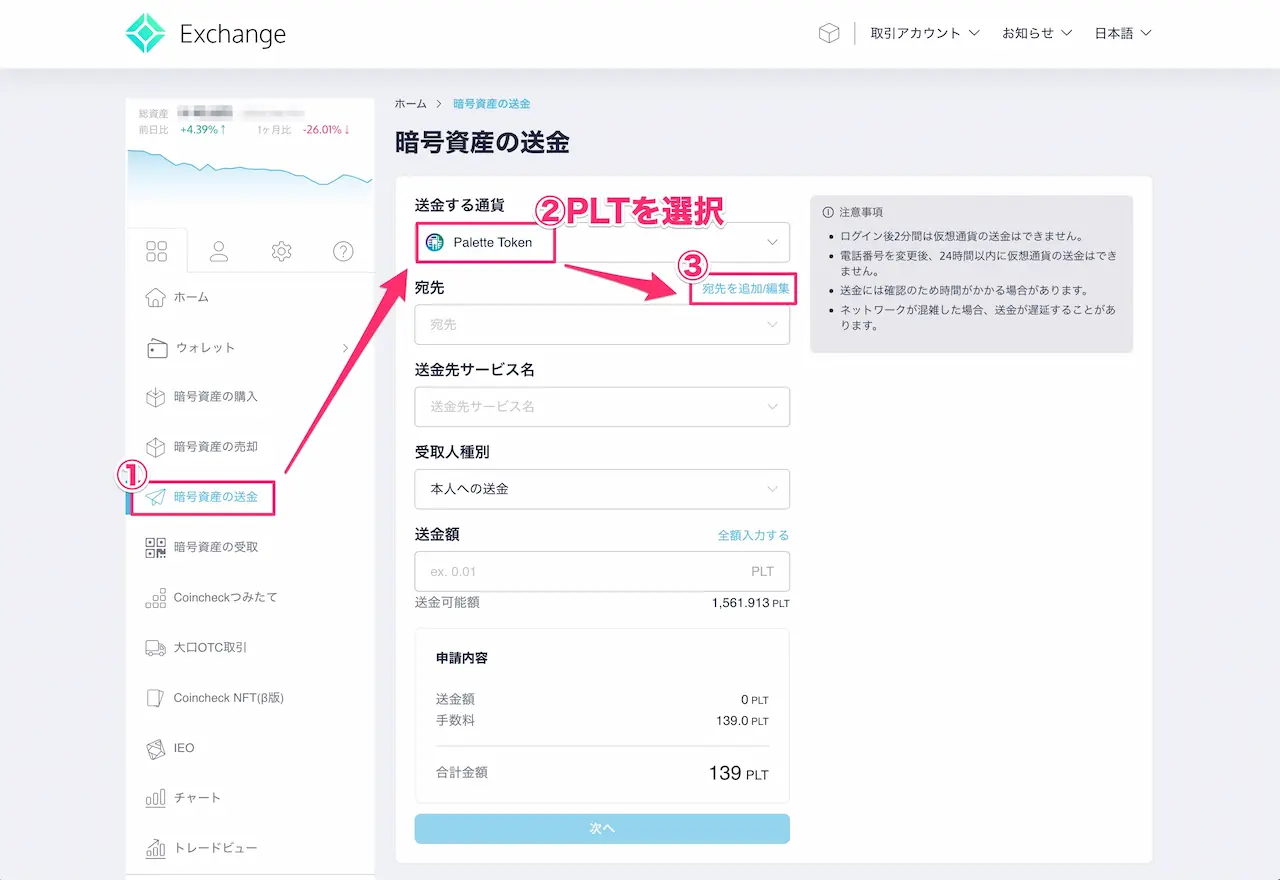1280x880 pixels.
Task: Open 暗号資産の購入 in the sidebar
Action: point(216,397)
